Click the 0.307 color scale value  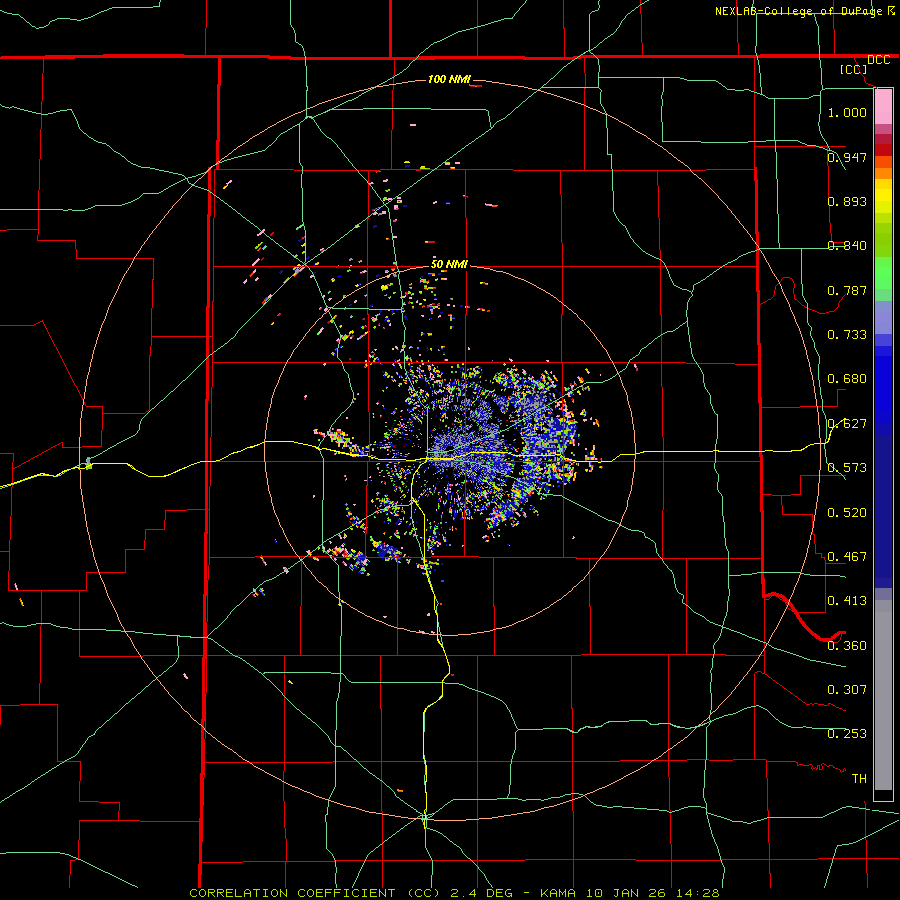click(847, 689)
